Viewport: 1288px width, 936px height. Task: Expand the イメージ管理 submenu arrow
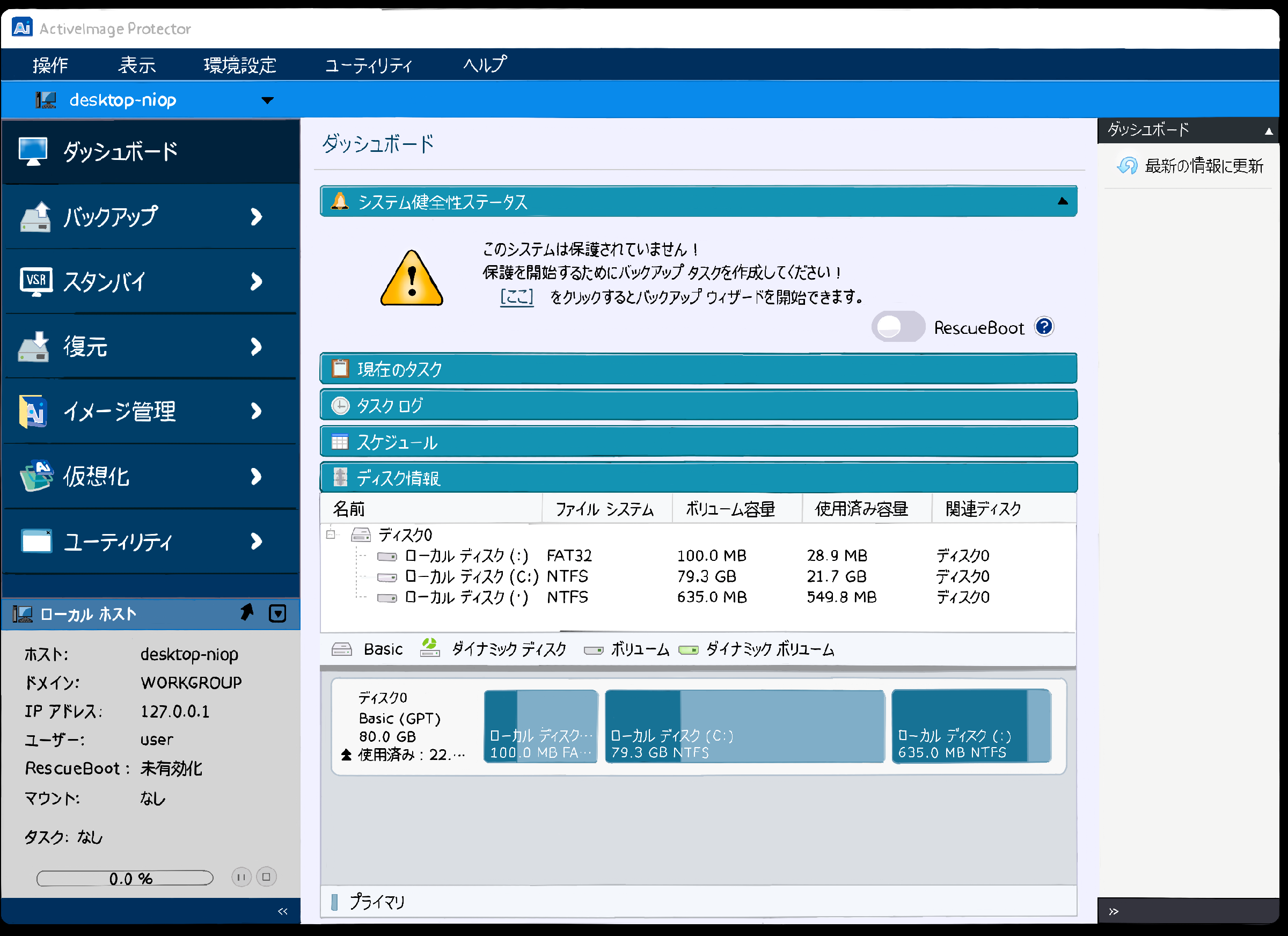click(x=256, y=411)
